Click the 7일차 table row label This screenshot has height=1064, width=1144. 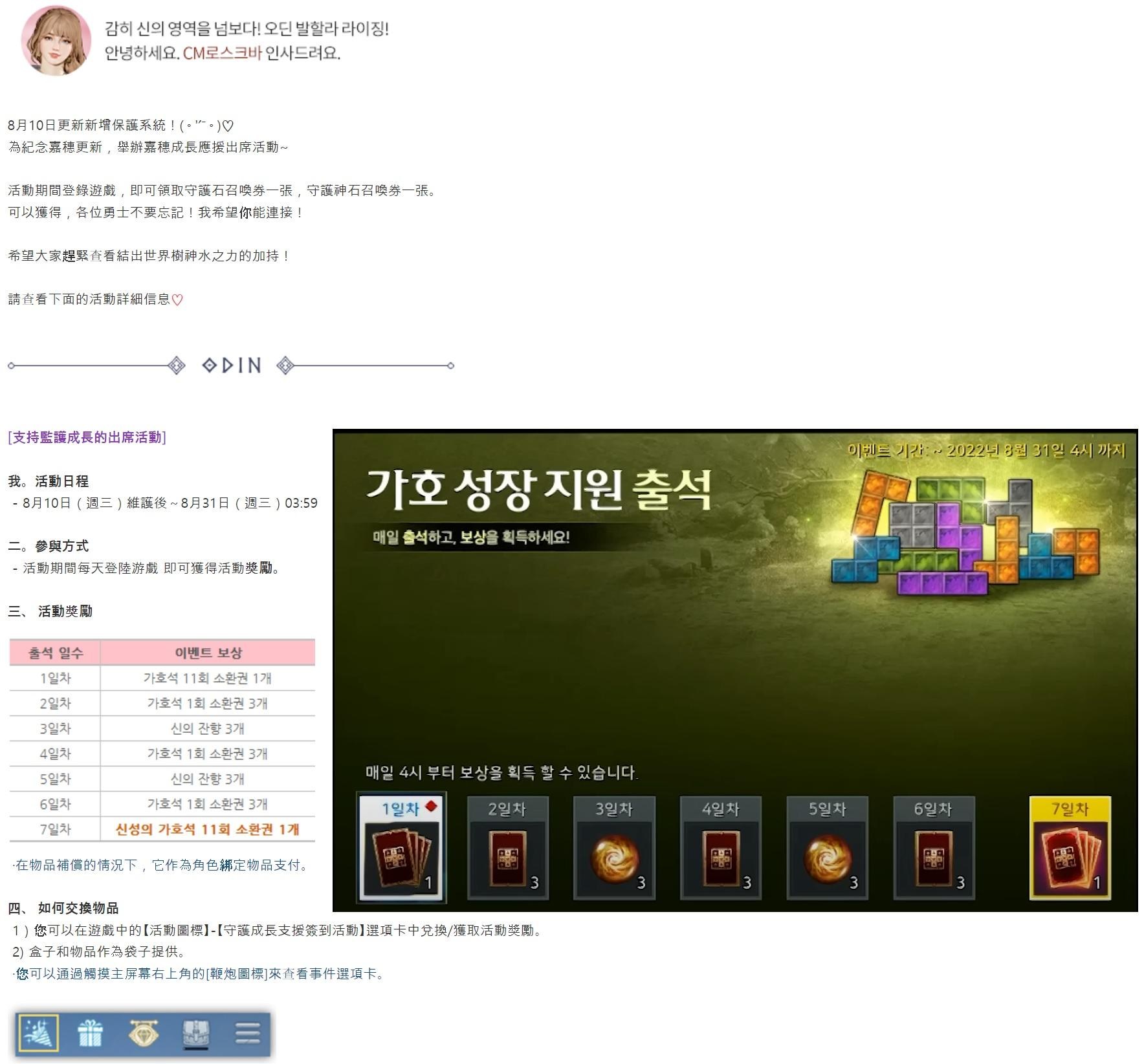[x=56, y=829]
